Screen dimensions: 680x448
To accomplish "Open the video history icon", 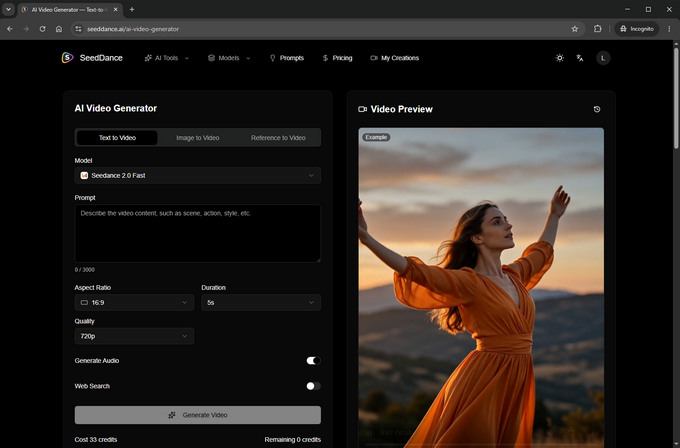I will coord(597,109).
